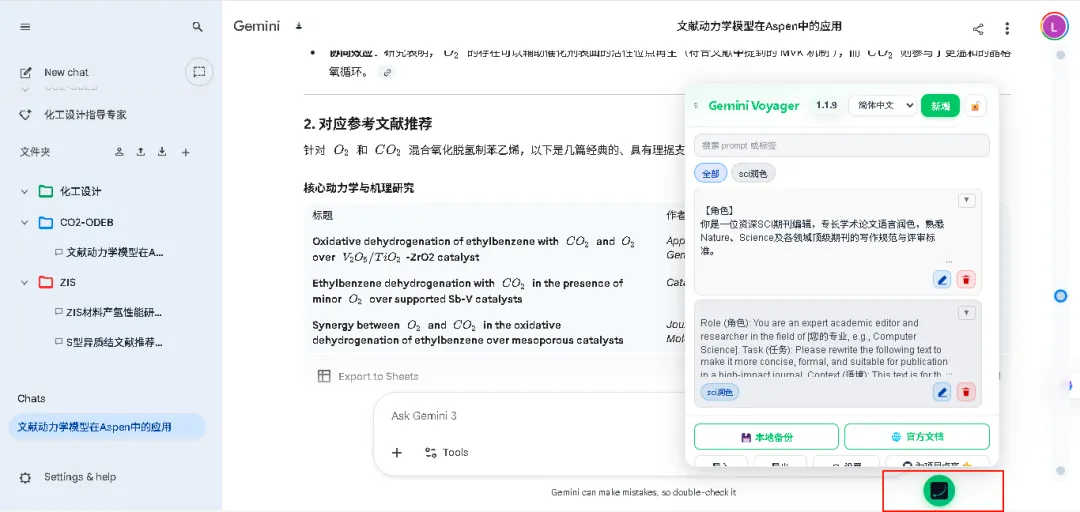Click the green 新增 button
Screen dimensions: 1080x512
pyautogui.click(x=940, y=105)
